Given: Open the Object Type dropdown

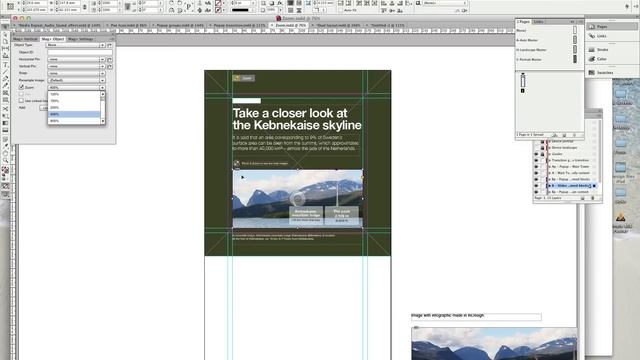Looking at the screenshot, I should (x=76, y=45).
